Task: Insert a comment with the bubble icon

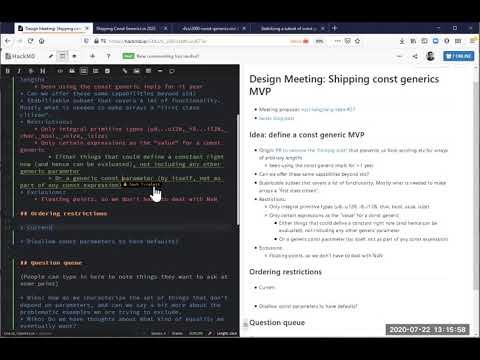Action: (x=172, y=71)
